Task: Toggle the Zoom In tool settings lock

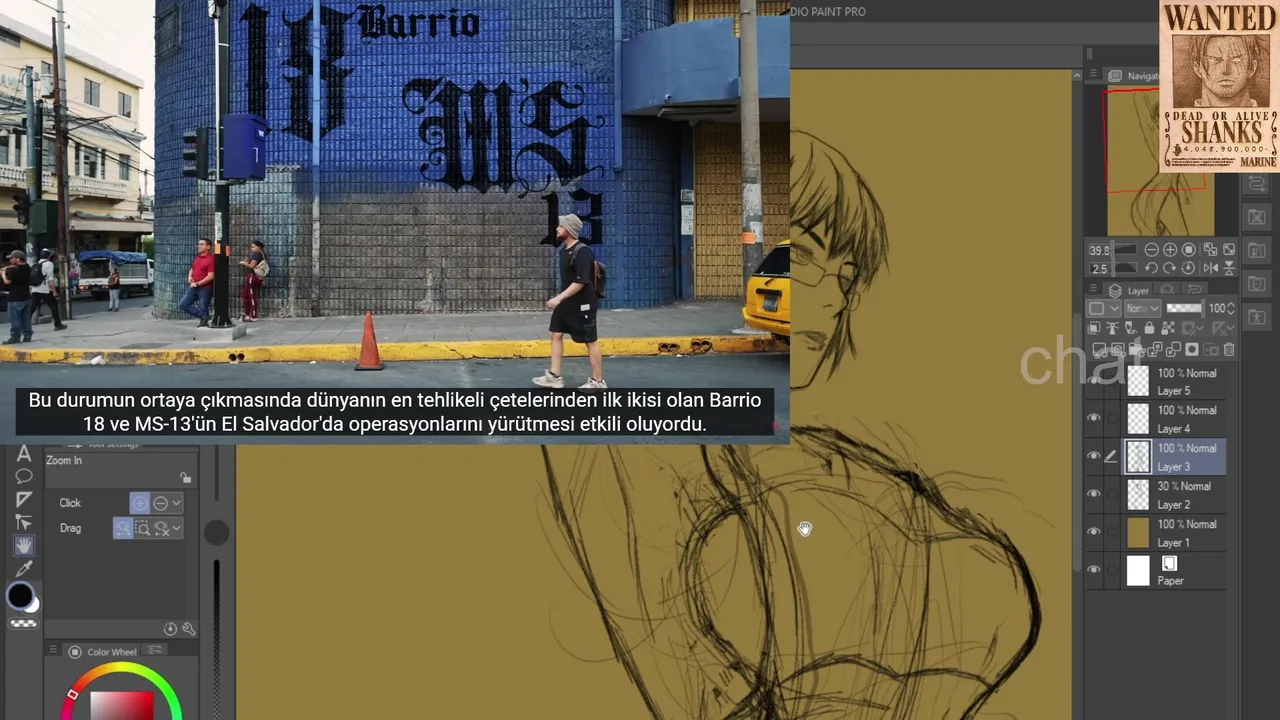Action: coord(185,478)
